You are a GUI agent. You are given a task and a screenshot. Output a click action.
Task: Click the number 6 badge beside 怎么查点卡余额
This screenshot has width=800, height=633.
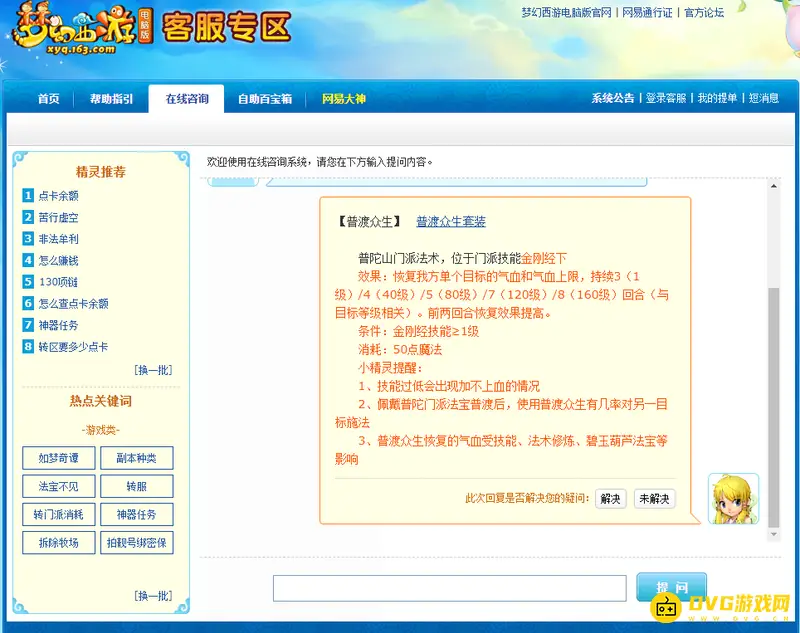click(x=28, y=303)
